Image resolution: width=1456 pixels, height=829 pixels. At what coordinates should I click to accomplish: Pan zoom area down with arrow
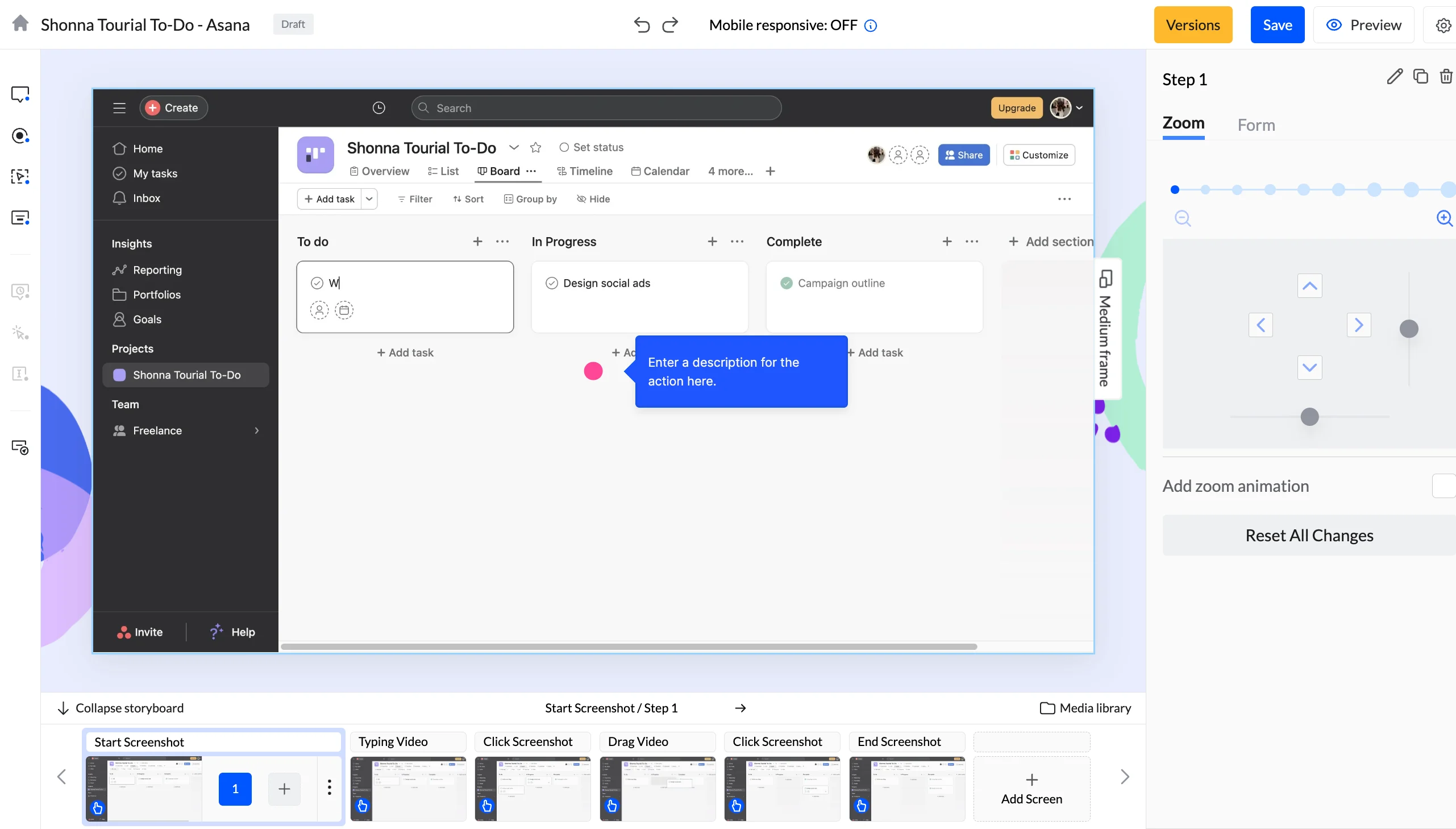[x=1309, y=368]
